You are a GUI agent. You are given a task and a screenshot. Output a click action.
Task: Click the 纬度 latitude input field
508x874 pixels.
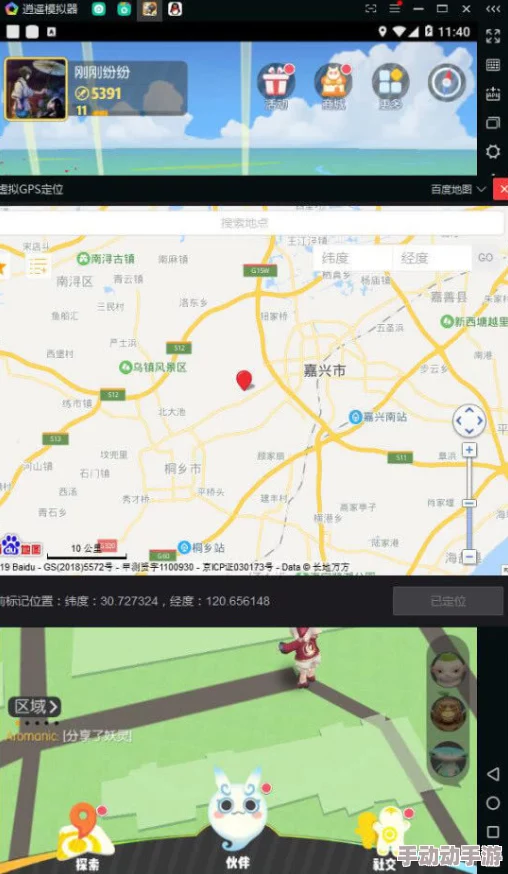353,258
